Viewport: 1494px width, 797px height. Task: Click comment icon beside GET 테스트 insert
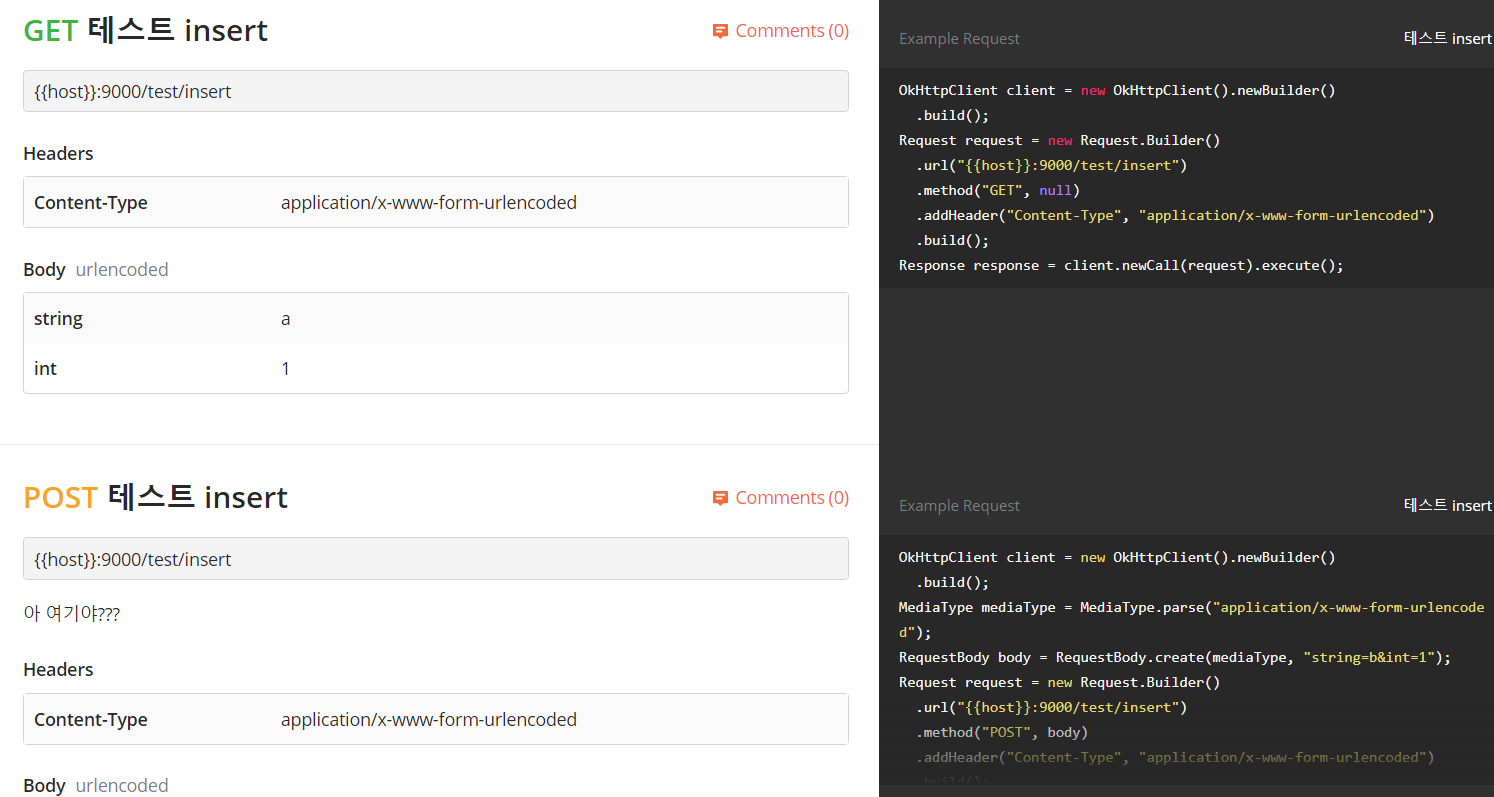tap(720, 32)
